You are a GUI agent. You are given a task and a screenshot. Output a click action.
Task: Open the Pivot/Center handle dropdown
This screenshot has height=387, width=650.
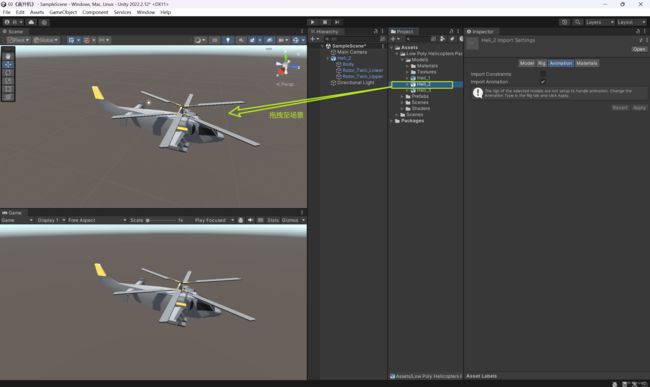pos(18,40)
